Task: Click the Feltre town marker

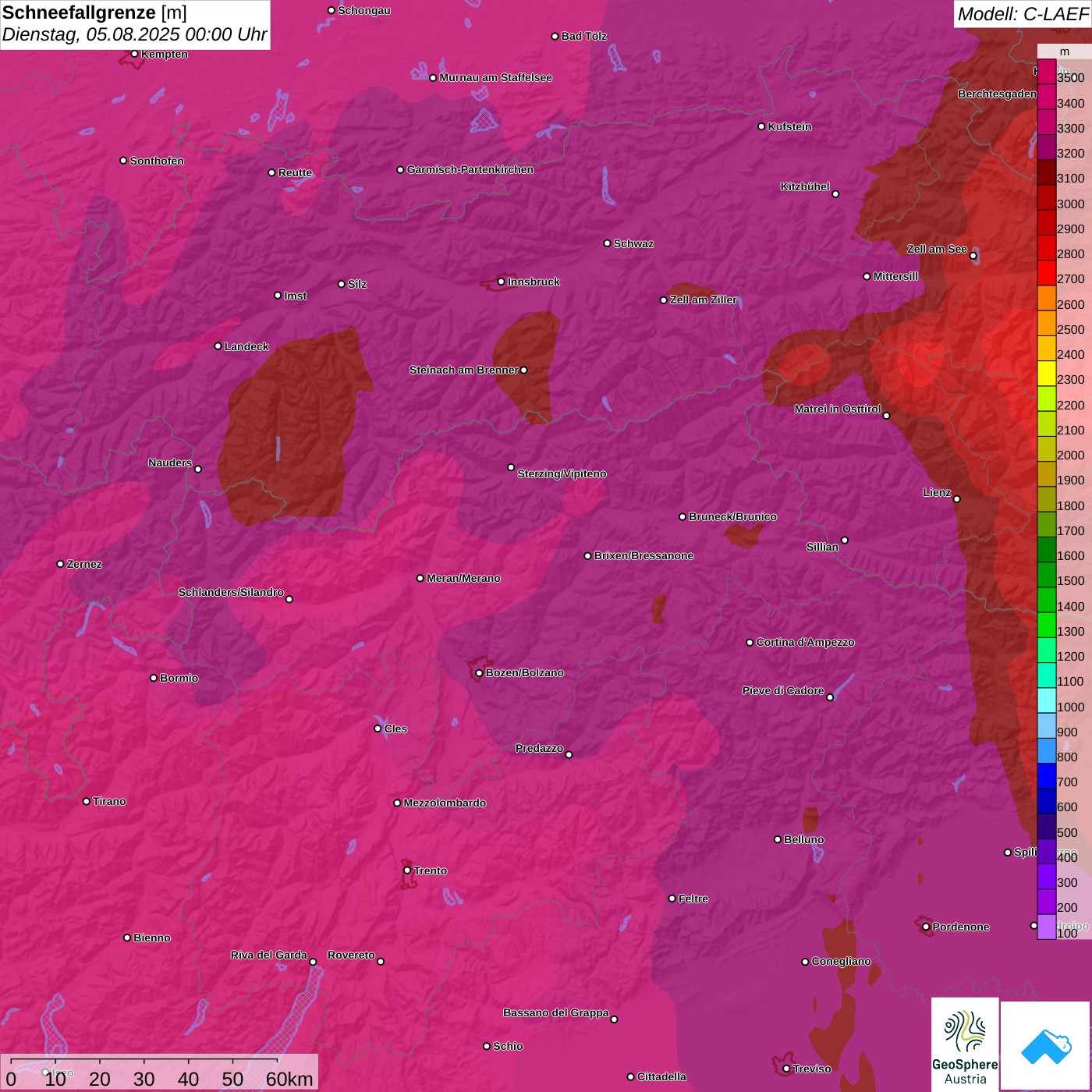Action: click(x=672, y=899)
